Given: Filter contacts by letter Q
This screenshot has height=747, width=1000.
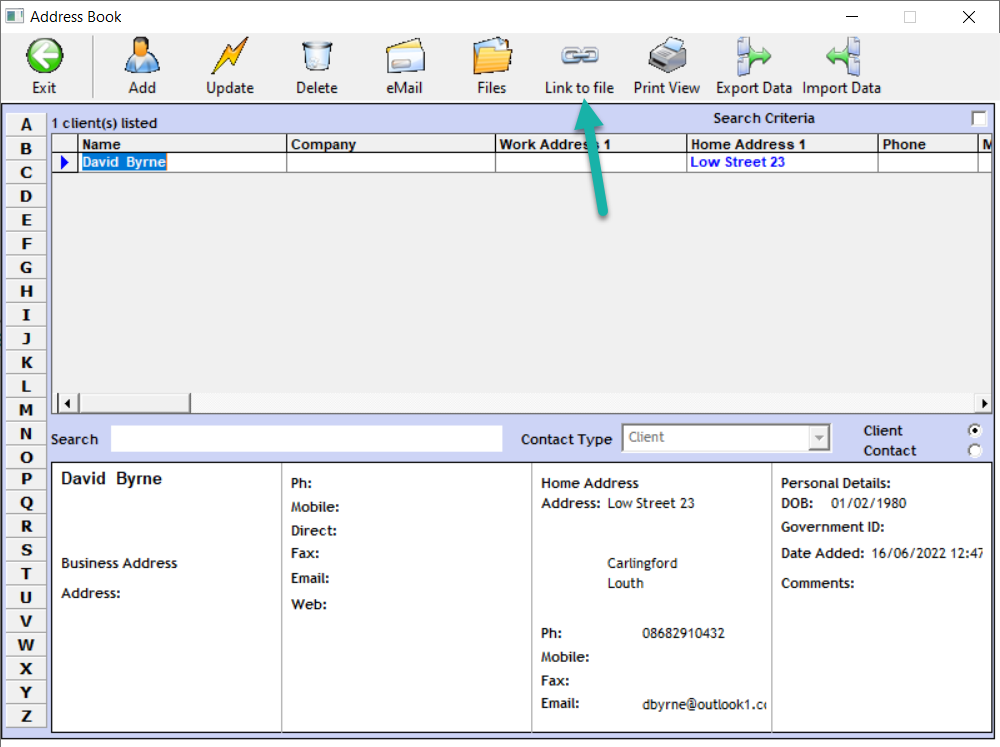Looking at the screenshot, I should point(26,503).
